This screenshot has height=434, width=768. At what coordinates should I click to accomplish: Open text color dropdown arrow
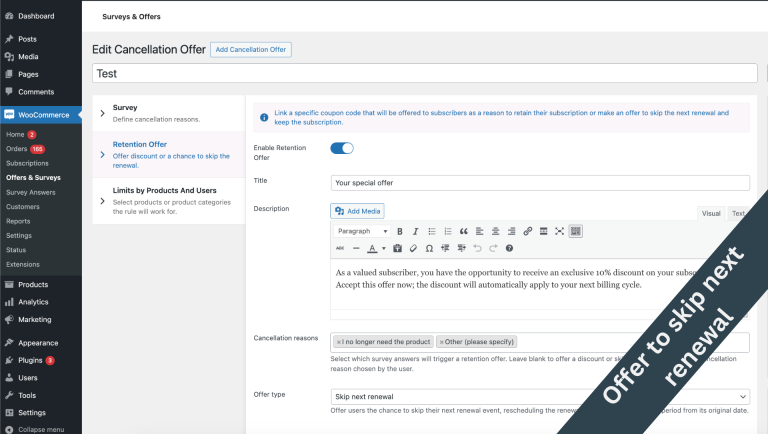coord(384,248)
